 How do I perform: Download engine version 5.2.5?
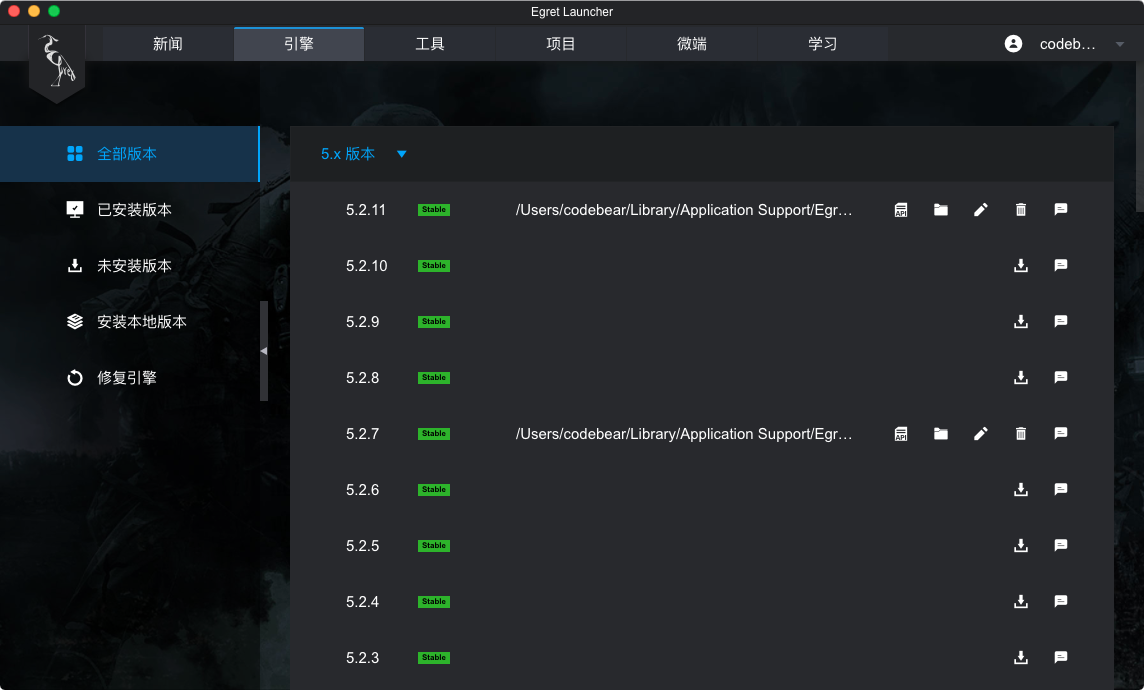coord(1021,546)
